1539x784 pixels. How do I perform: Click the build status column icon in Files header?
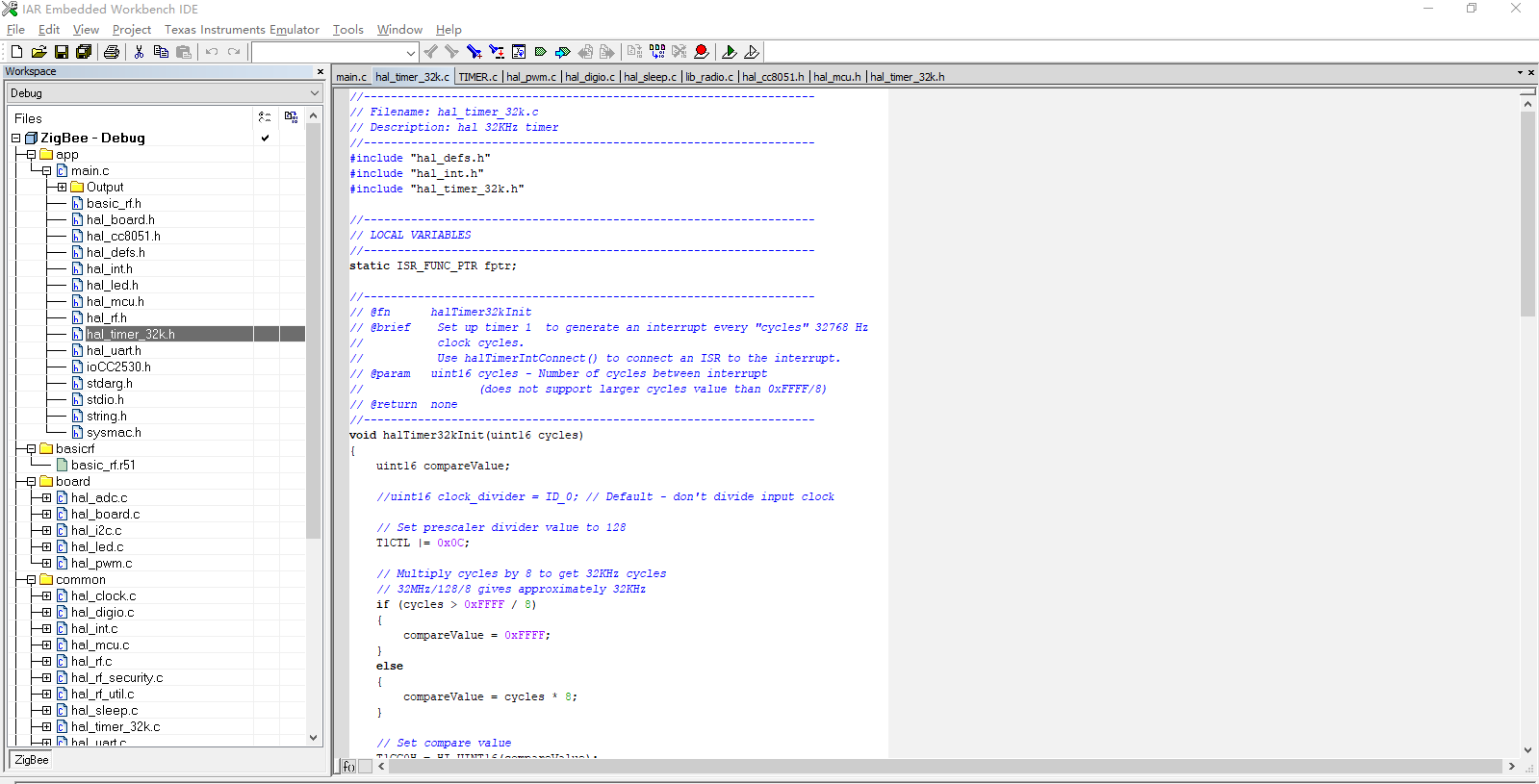291,117
